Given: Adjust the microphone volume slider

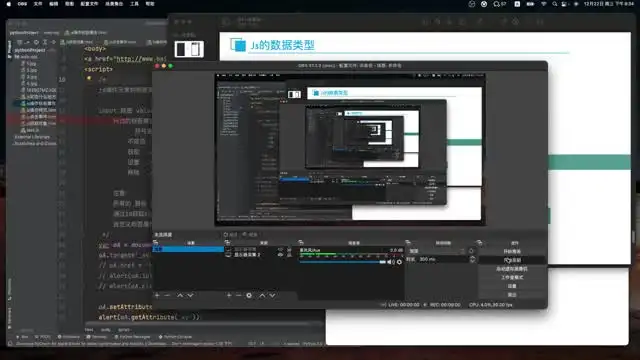Looking at the screenshot, I should click(342, 262).
